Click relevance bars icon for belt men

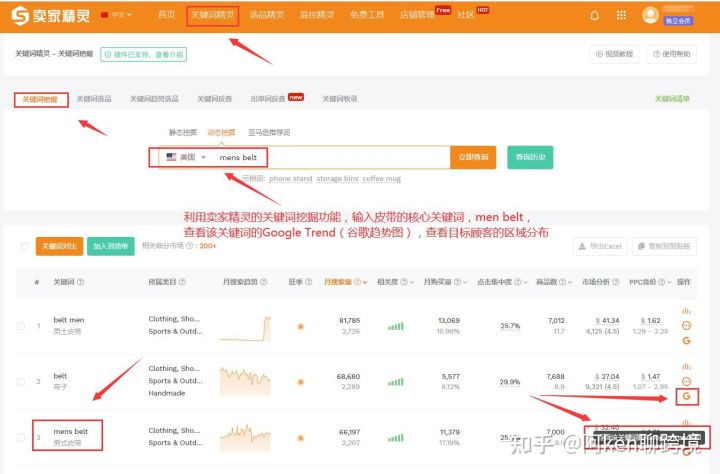395,326
